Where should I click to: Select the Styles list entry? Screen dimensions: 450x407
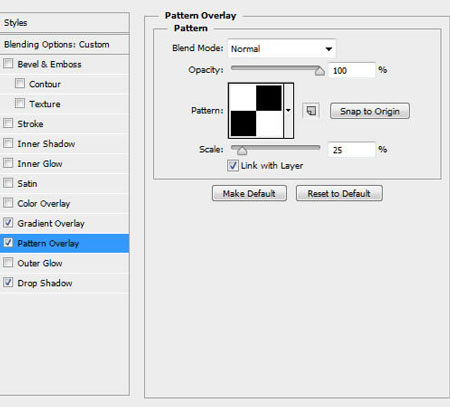(64, 23)
